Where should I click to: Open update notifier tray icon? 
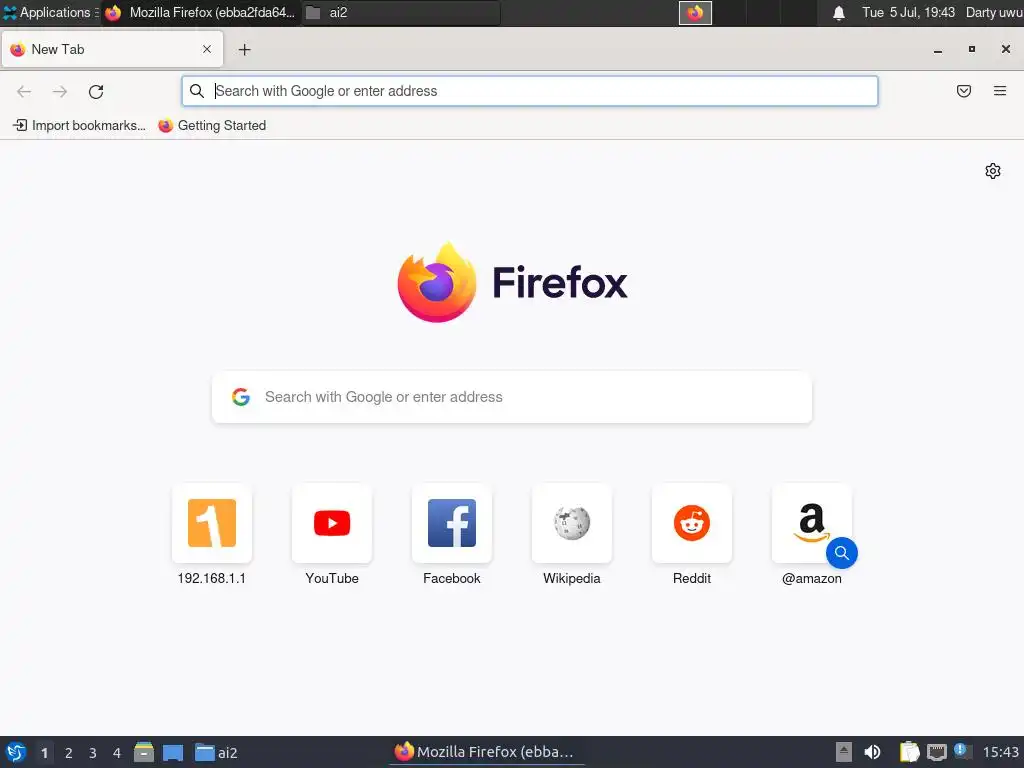(962, 751)
